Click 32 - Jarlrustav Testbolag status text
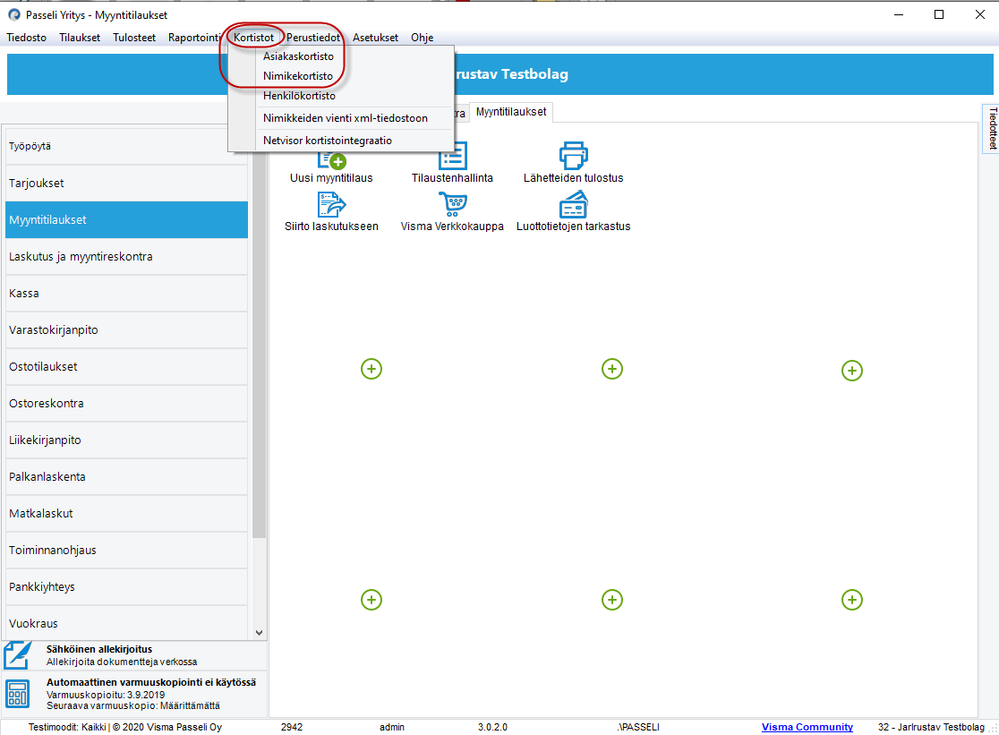Viewport: 999px width, 735px height. [x=931, y=727]
